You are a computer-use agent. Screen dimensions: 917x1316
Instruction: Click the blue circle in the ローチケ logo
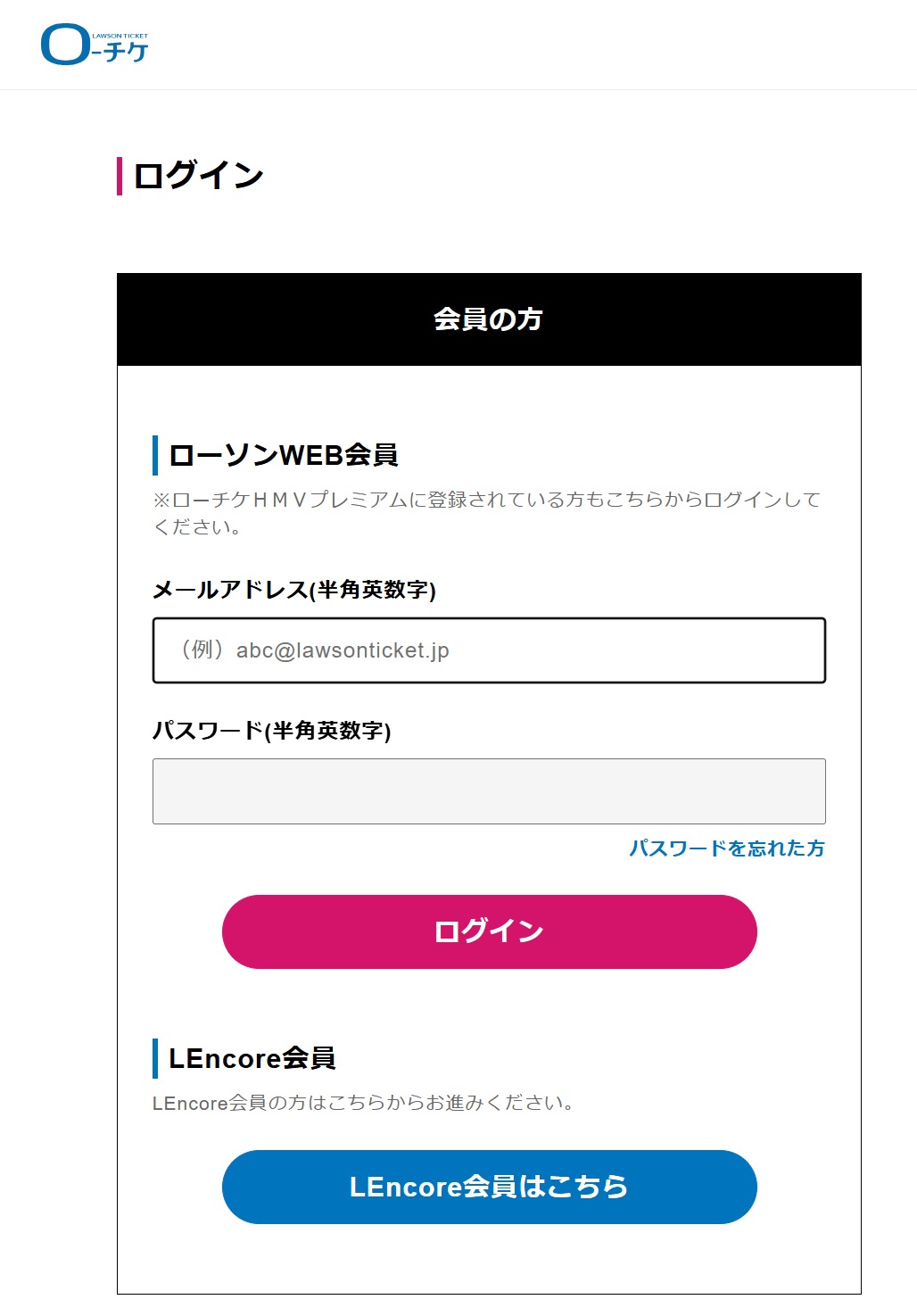coord(65,45)
